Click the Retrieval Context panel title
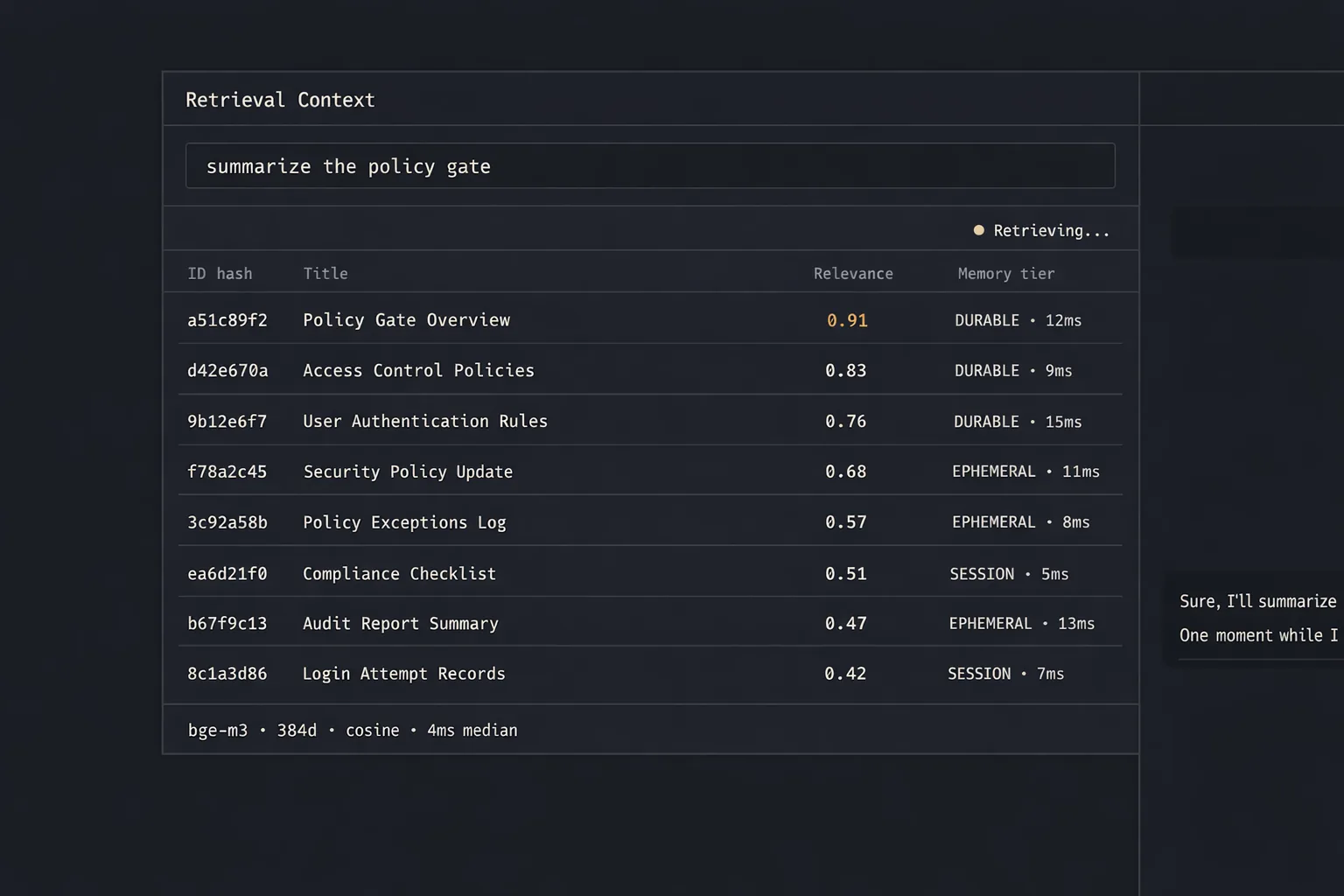The width and height of the screenshot is (1344, 896). (x=280, y=100)
